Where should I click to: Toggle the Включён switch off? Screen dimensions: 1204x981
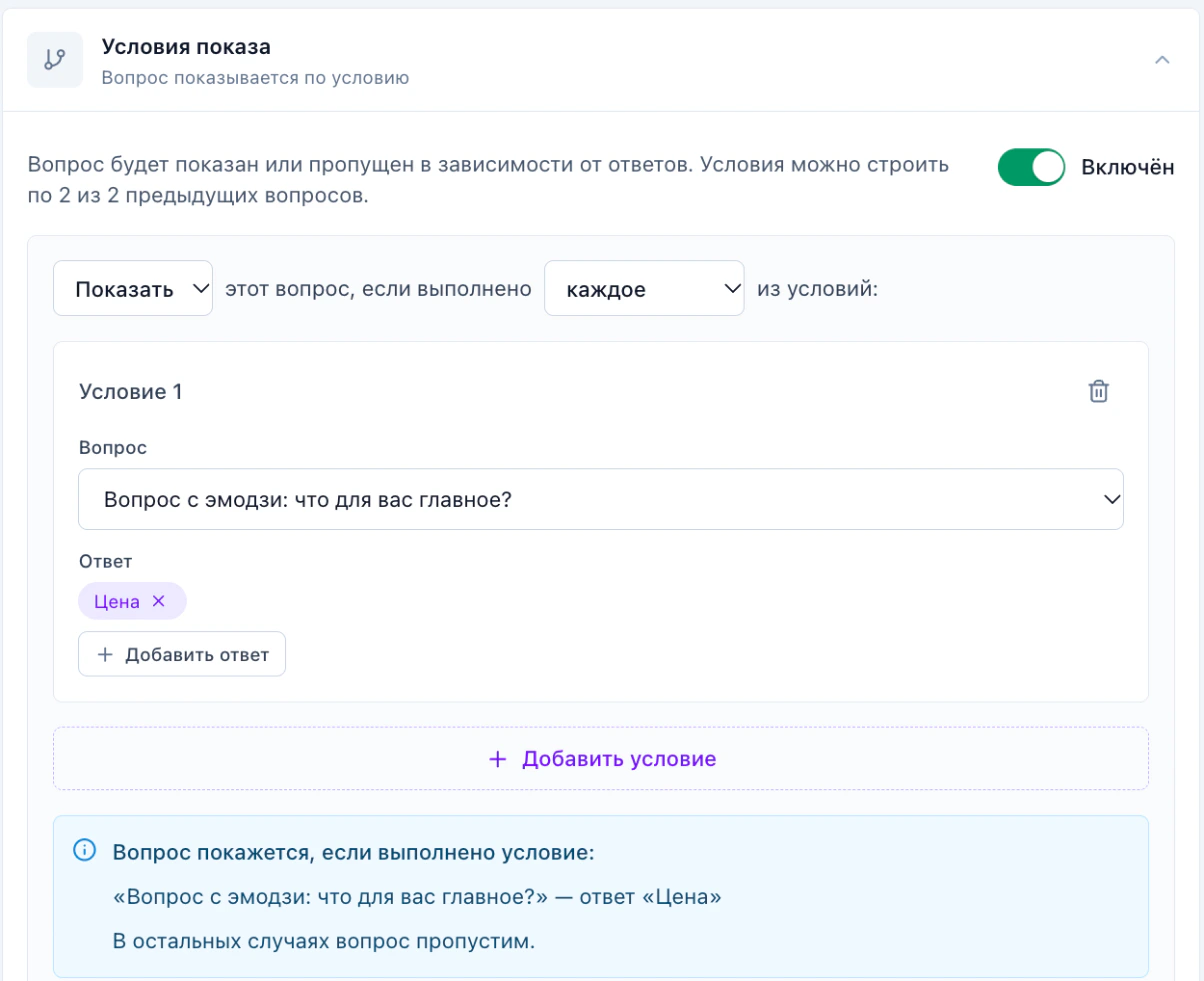(x=1032, y=168)
